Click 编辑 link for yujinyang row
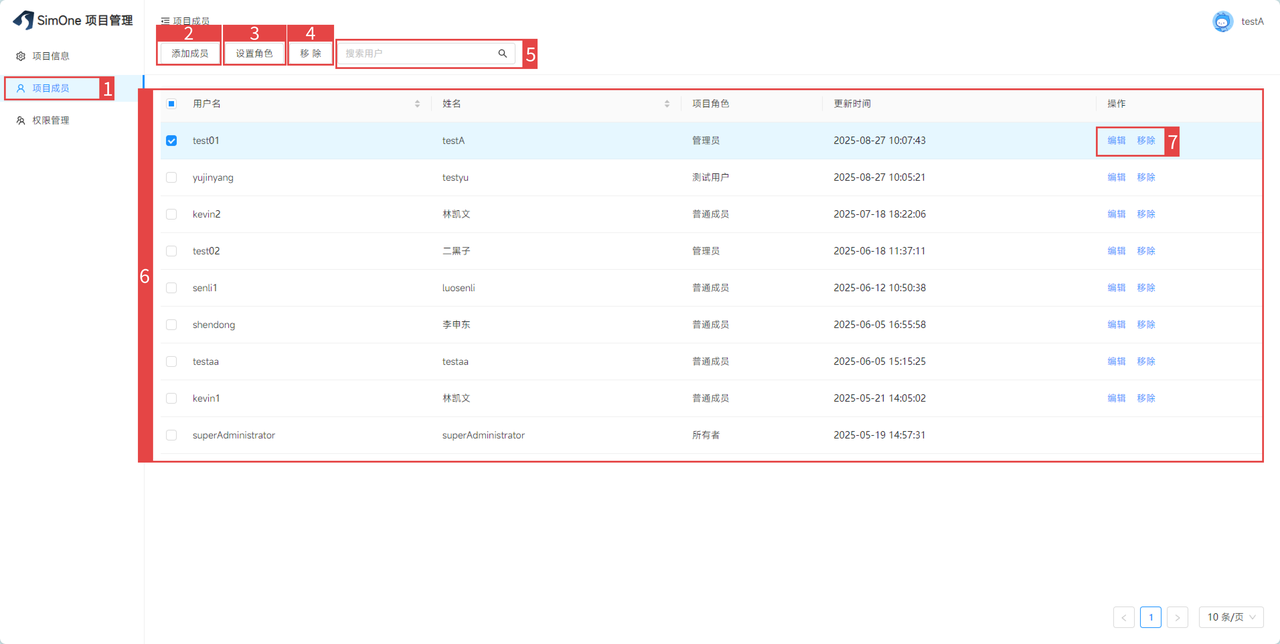 [1116, 177]
